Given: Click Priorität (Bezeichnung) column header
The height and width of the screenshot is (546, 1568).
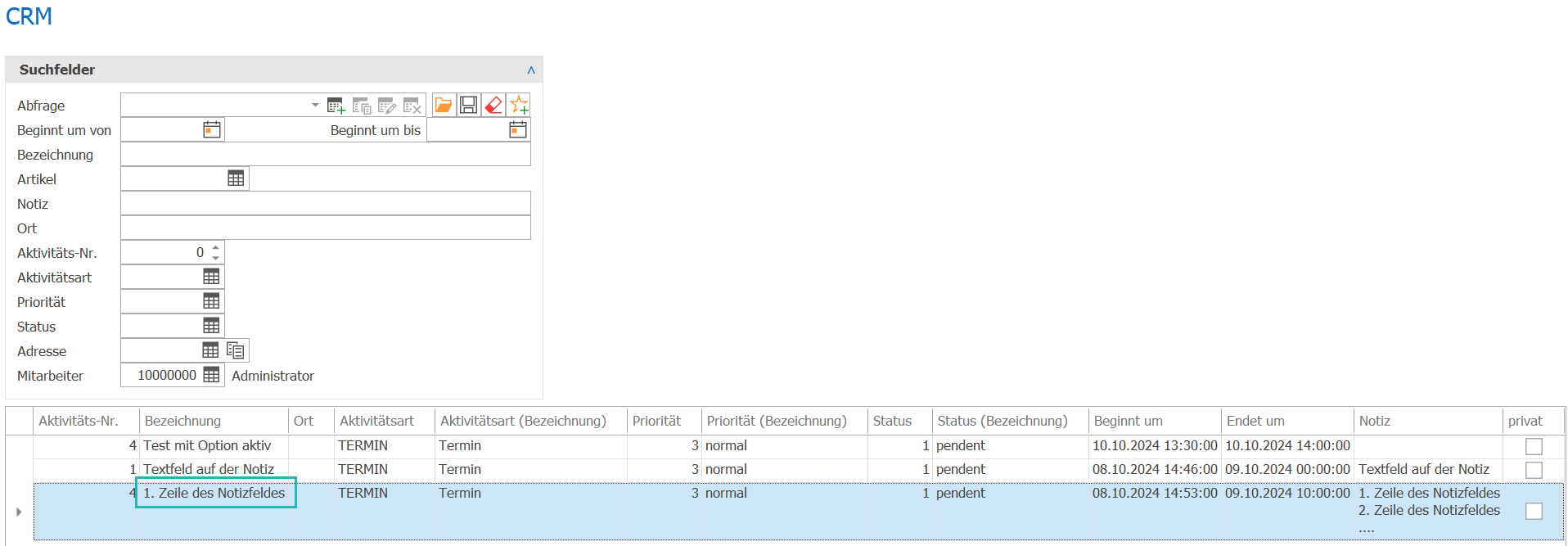Looking at the screenshot, I should click(785, 421).
